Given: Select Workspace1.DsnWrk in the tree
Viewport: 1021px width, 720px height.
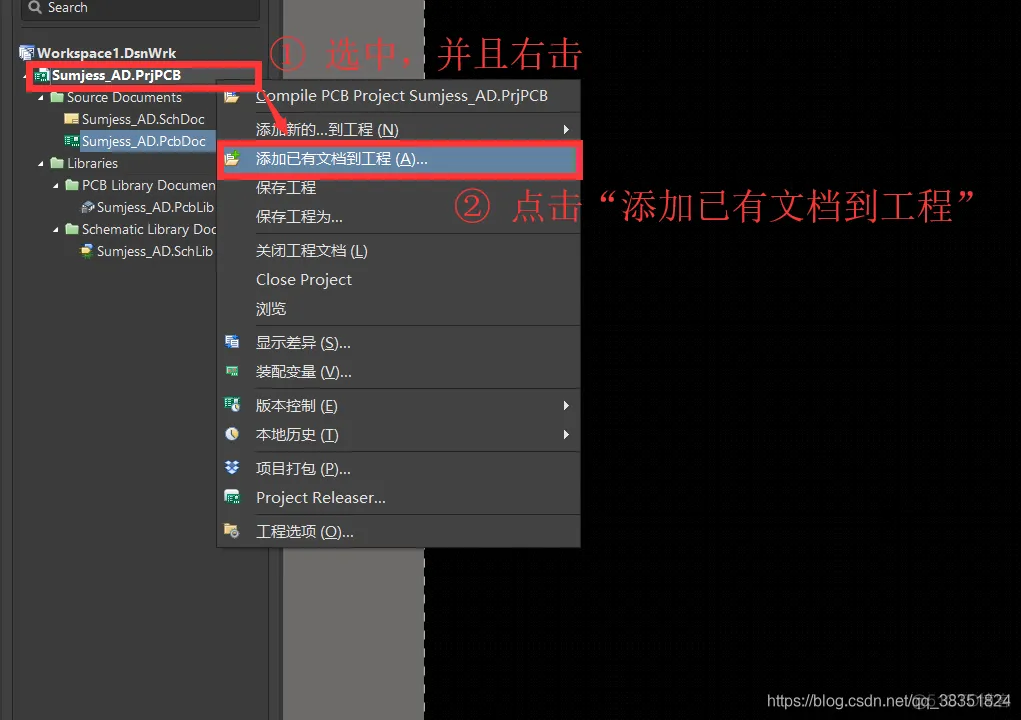Looking at the screenshot, I should 107,53.
